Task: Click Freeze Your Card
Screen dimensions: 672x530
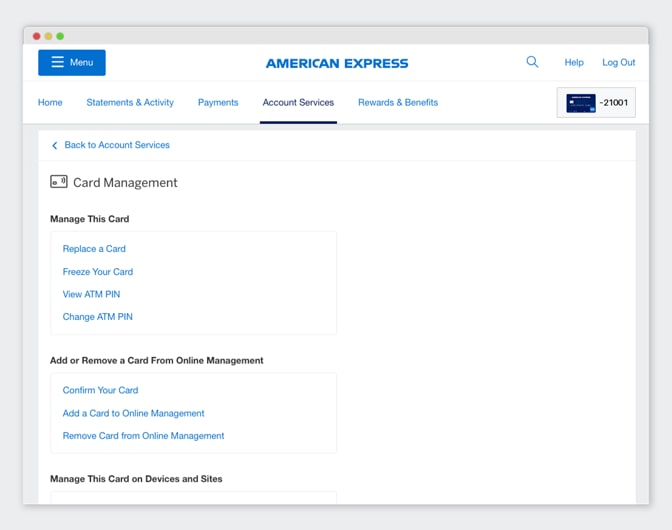Action: pyautogui.click(x=98, y=272)
